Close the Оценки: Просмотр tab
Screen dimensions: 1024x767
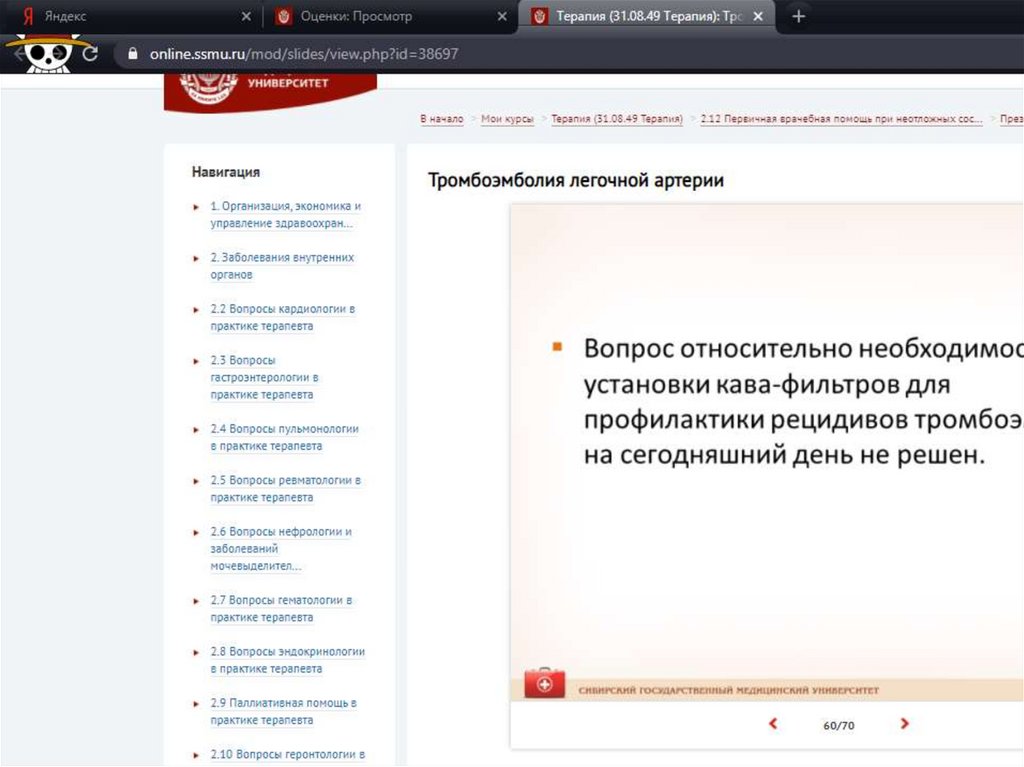point(503,17)
